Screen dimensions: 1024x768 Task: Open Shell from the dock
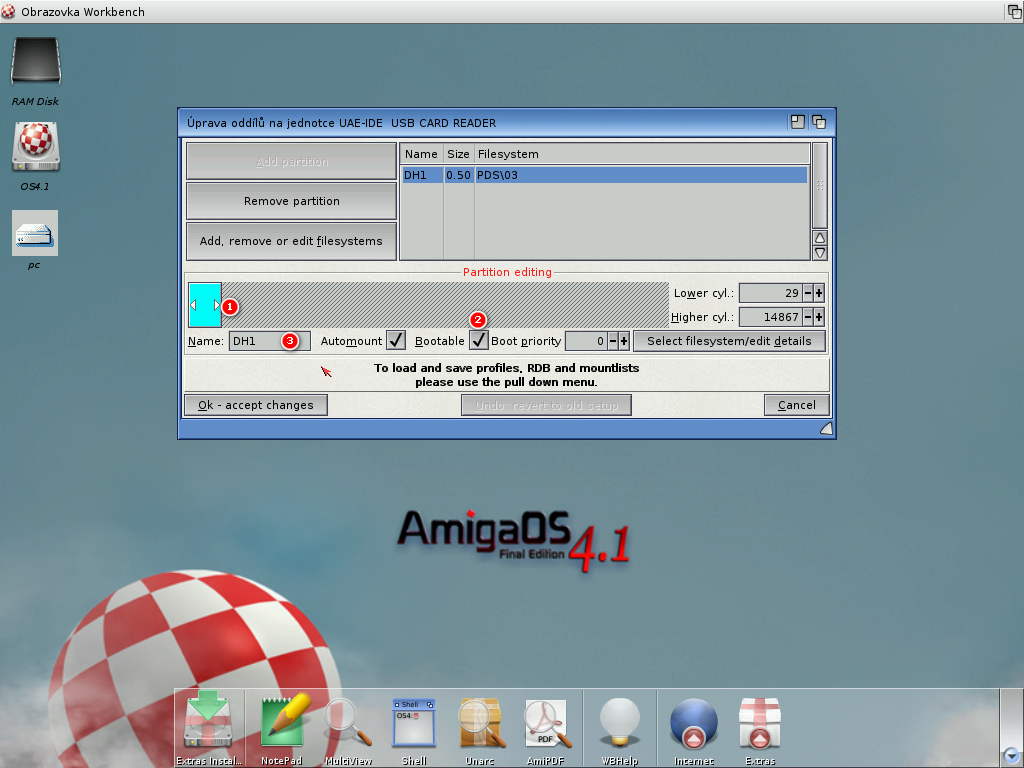pyautogui.click(x=414, y=722)
